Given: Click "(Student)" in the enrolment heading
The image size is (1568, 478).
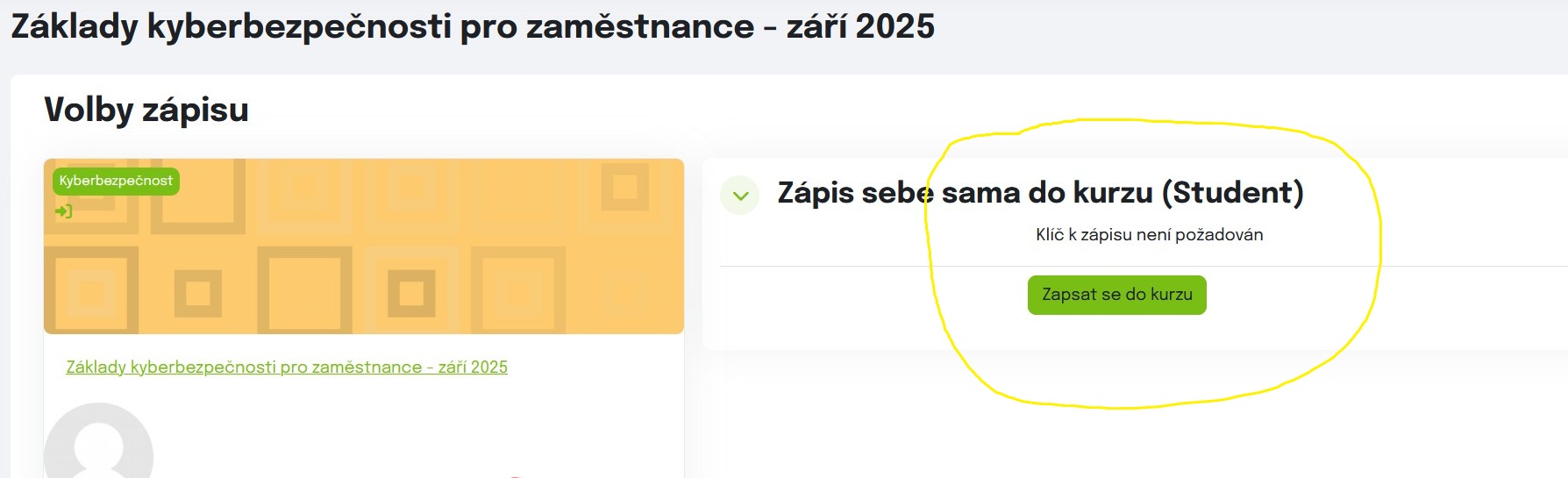Looking at the screenshot, I should click(x=1233, y=193).
